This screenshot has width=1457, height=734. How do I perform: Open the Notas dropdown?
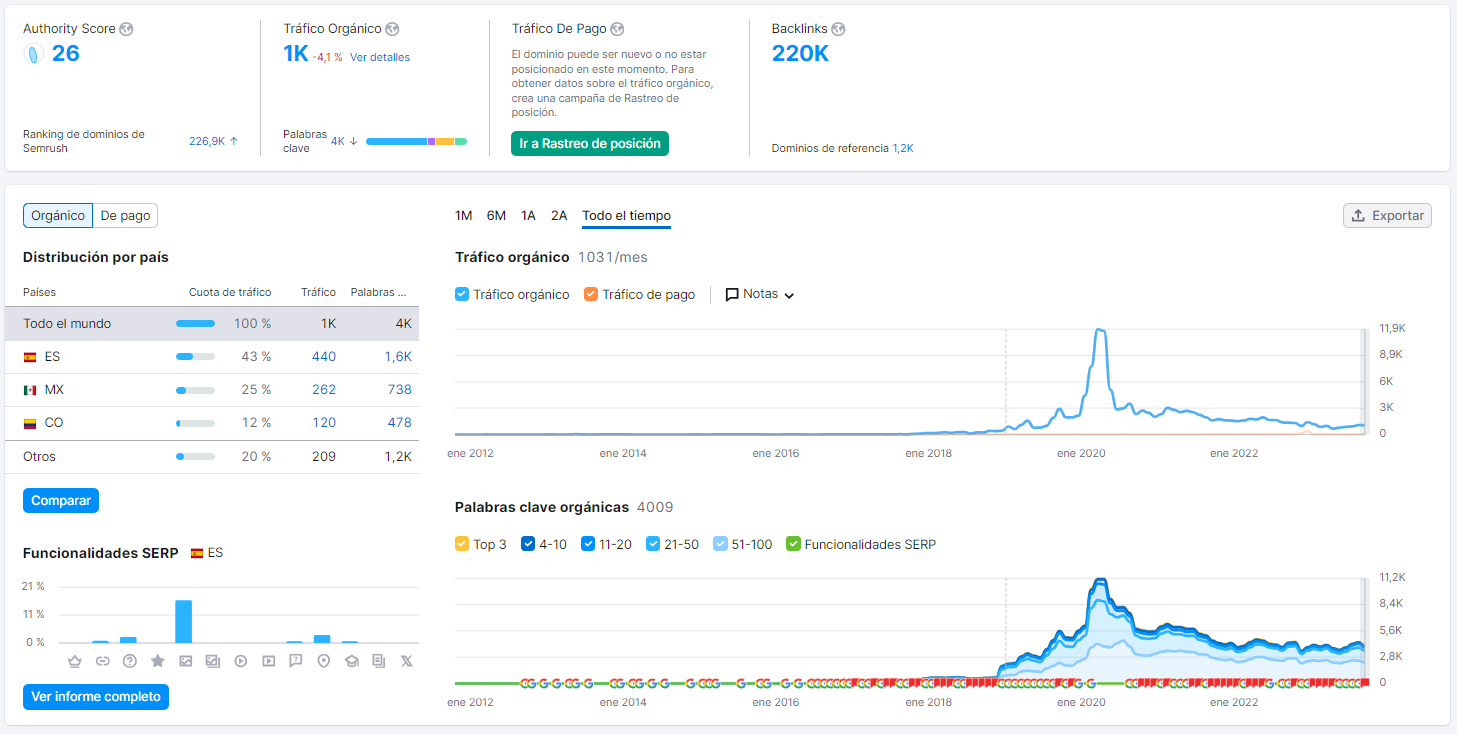(760, 294)
